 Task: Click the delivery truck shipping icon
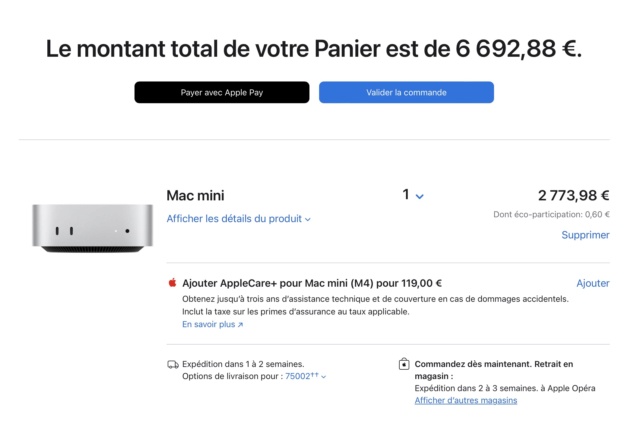pos(173,364)
